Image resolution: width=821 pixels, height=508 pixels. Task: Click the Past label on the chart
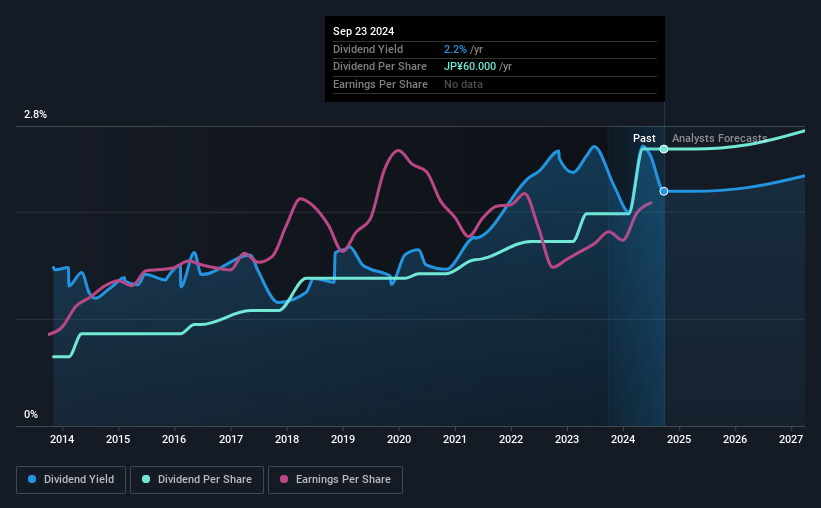644,138
